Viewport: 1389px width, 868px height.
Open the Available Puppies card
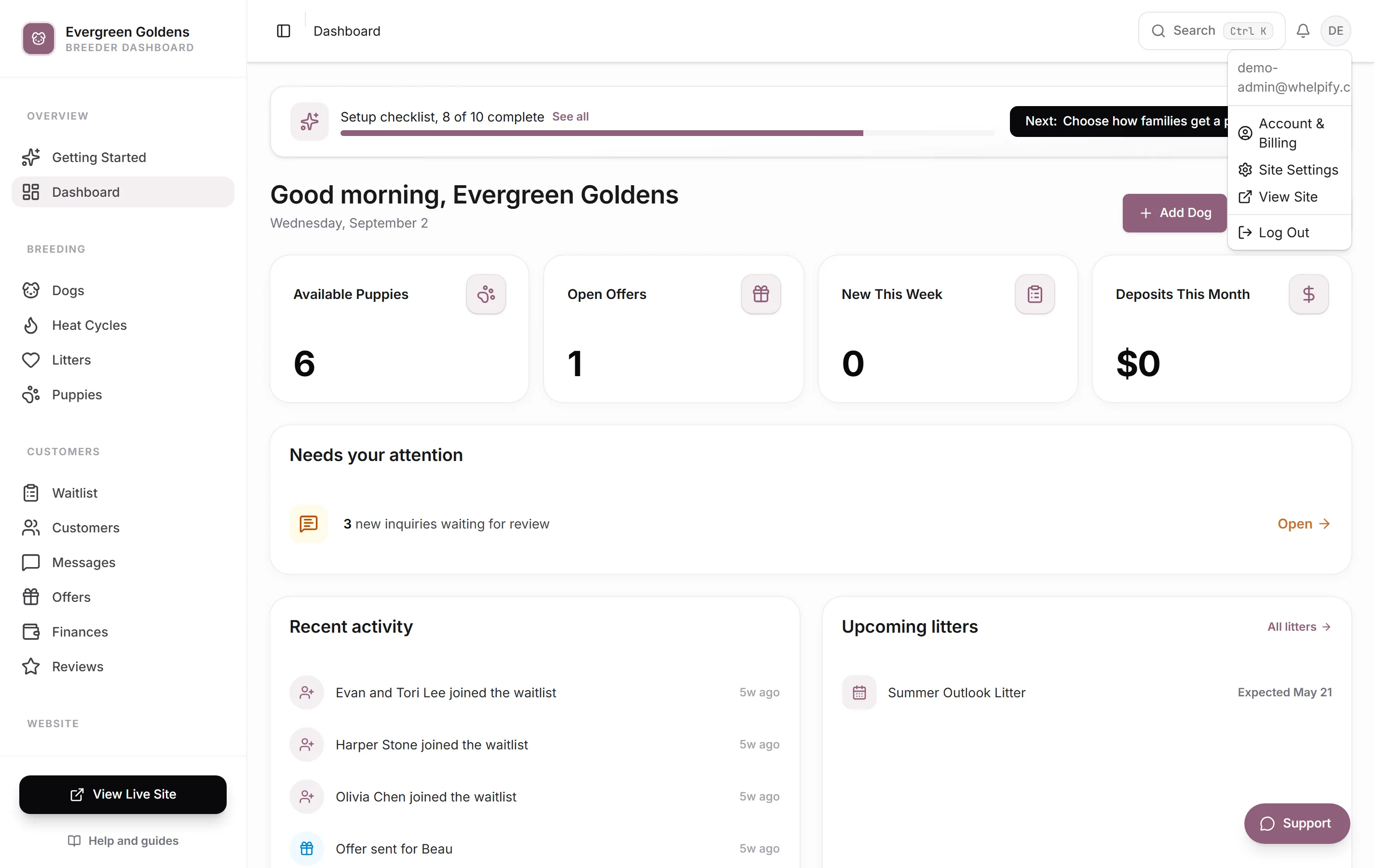coord(399,329)
